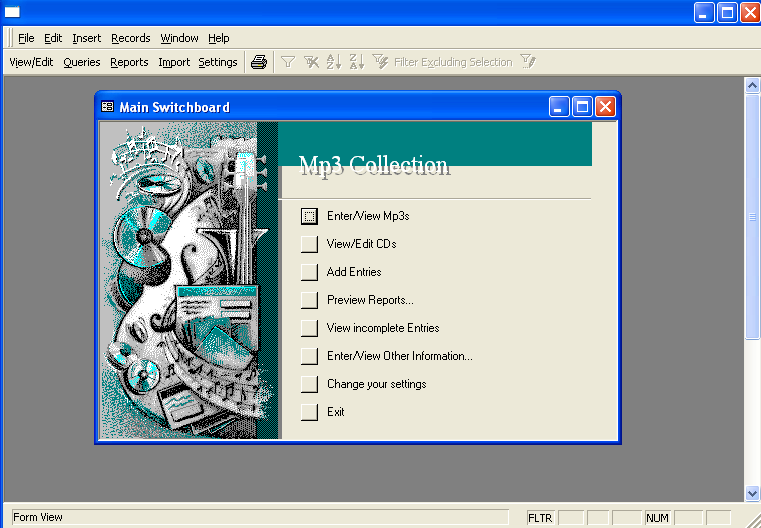Viewport: 761px width, 528px height.
Task: Click the Change your settings label
Action: [x=377, y=384]
